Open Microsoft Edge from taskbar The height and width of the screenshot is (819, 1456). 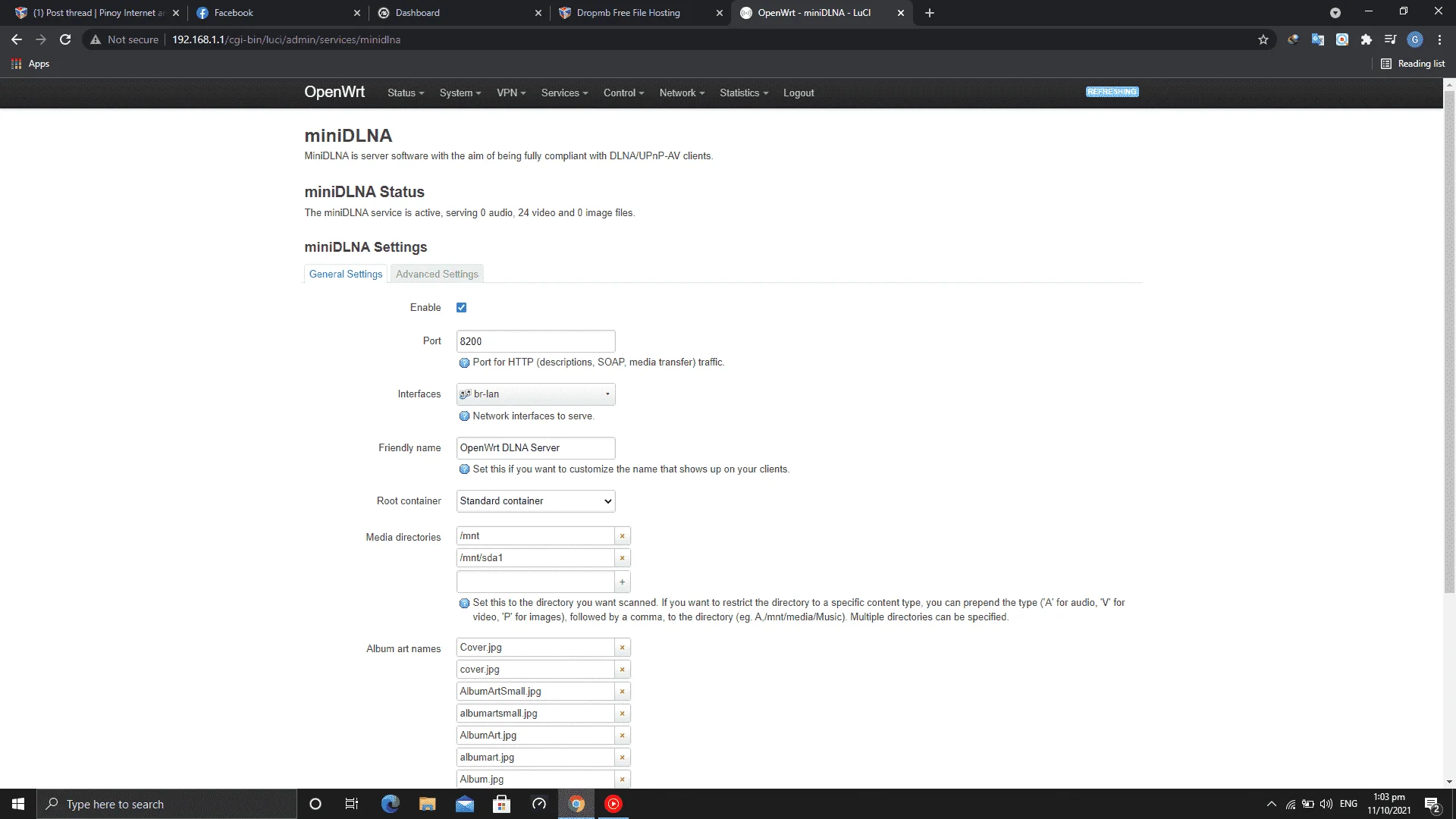point(391,804)
